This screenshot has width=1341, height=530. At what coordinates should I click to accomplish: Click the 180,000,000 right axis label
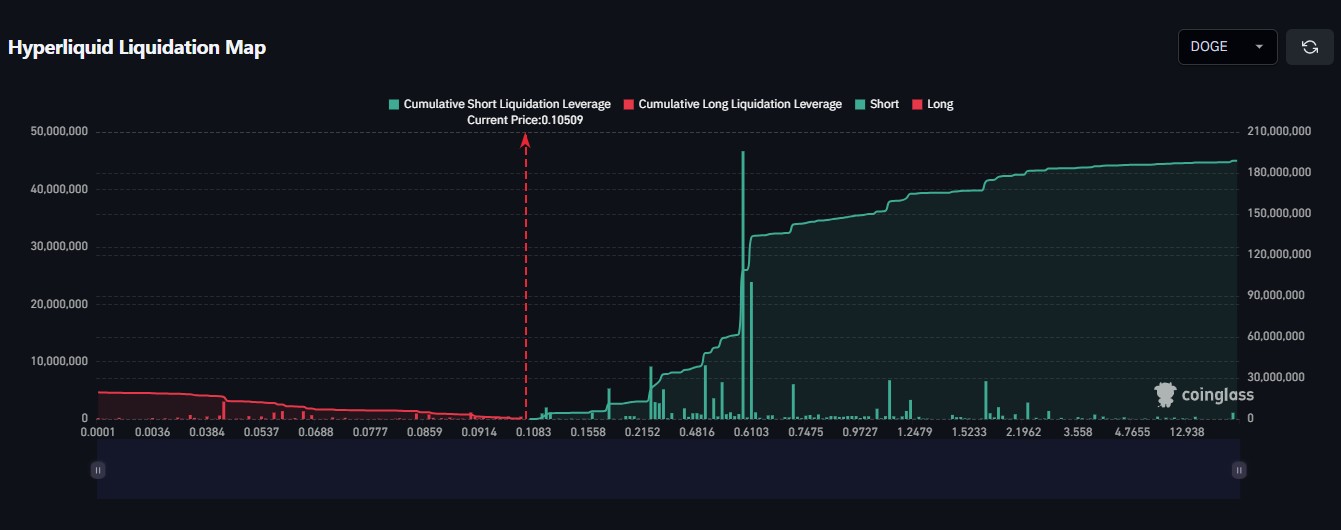click(x=1281, y=173)
